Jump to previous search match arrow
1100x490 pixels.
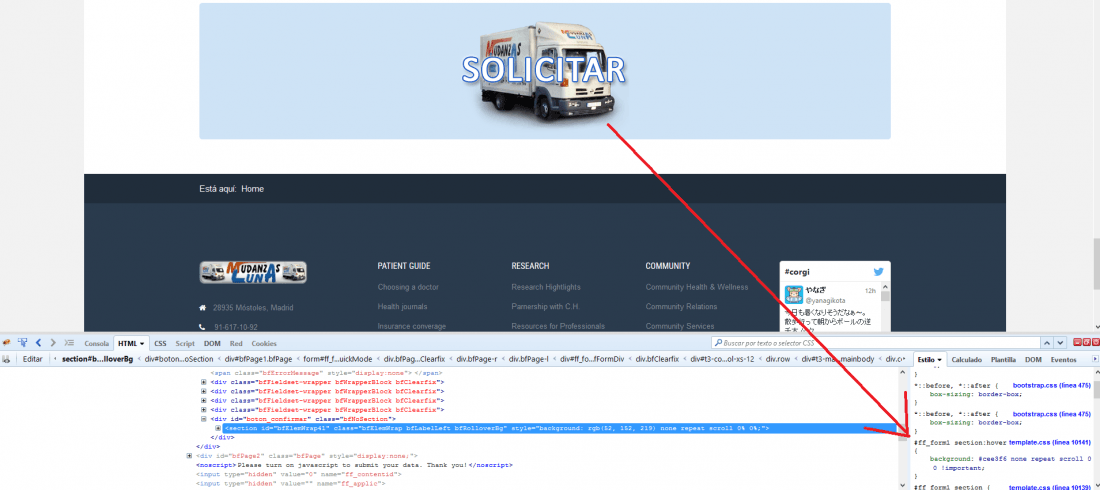[1045, 343]
